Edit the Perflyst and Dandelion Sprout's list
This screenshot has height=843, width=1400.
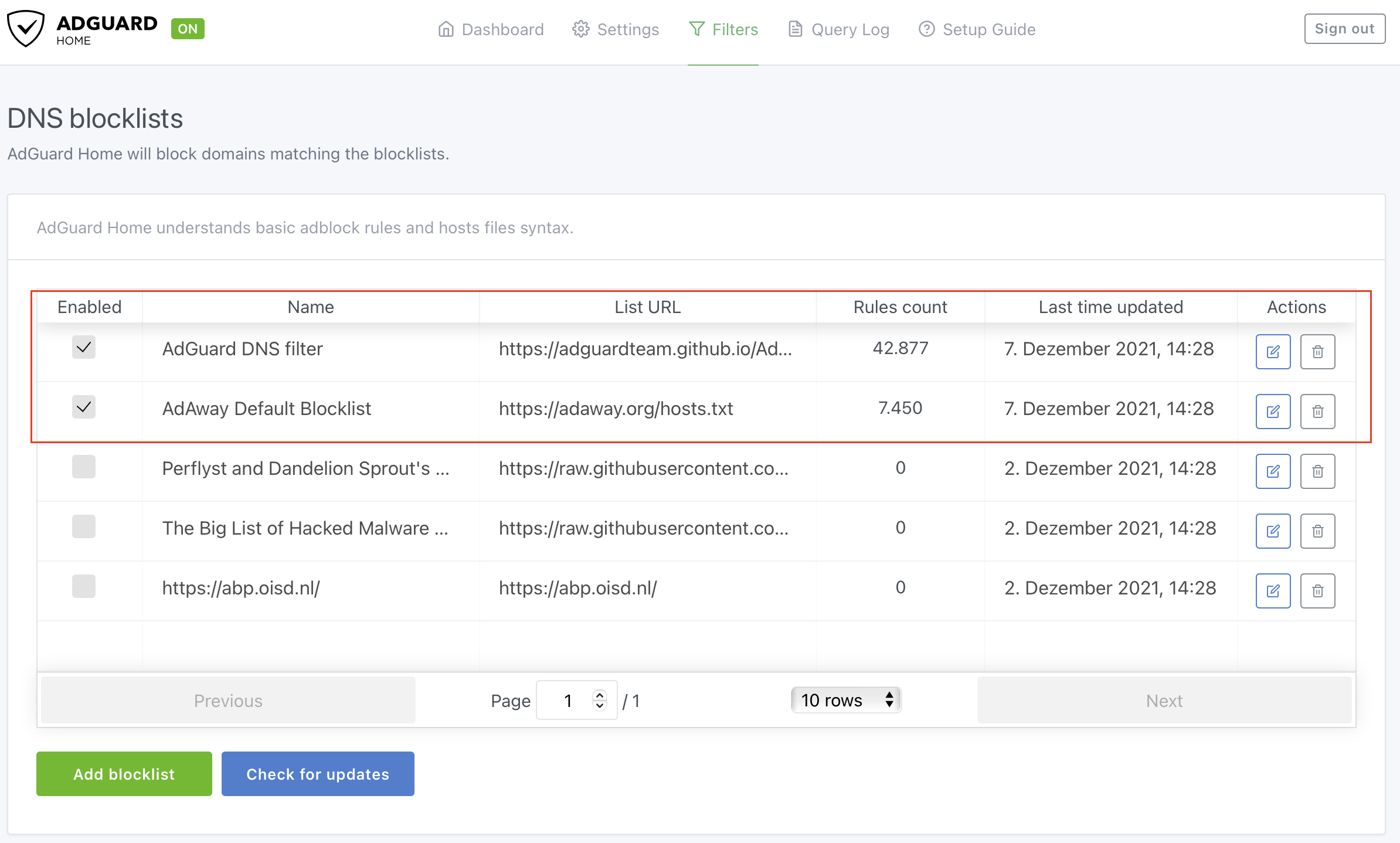(x=1273, y=471)
